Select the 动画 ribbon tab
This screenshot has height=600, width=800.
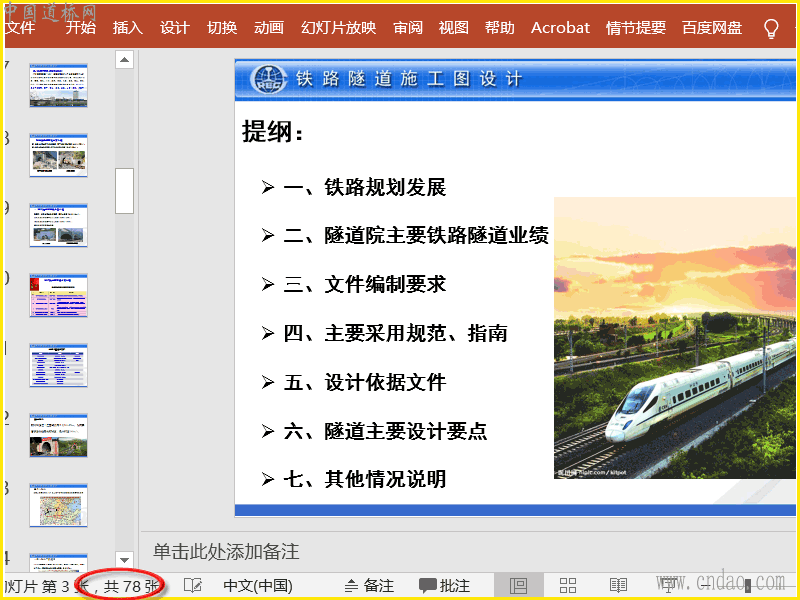pyautogui.click(x=269, y=27)
